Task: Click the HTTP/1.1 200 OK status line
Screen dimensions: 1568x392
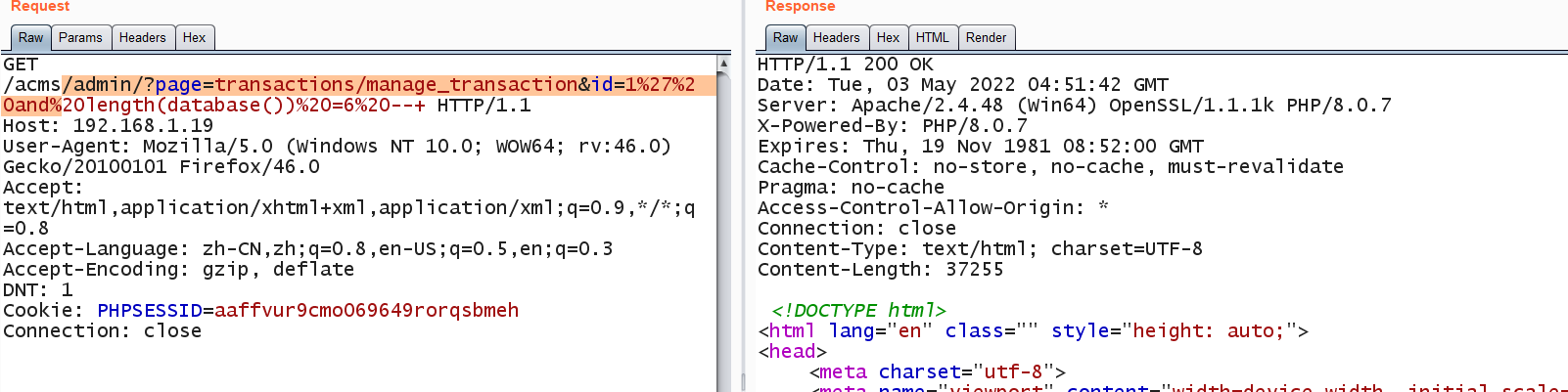Action: tap(846, 65)
